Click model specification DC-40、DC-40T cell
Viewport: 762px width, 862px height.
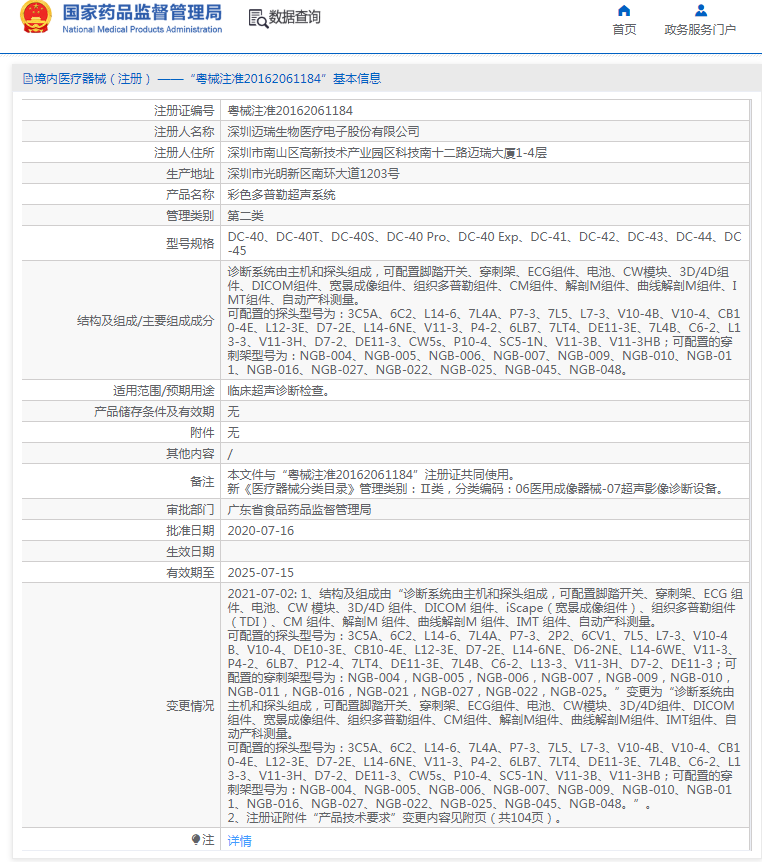tap(484, 244)
